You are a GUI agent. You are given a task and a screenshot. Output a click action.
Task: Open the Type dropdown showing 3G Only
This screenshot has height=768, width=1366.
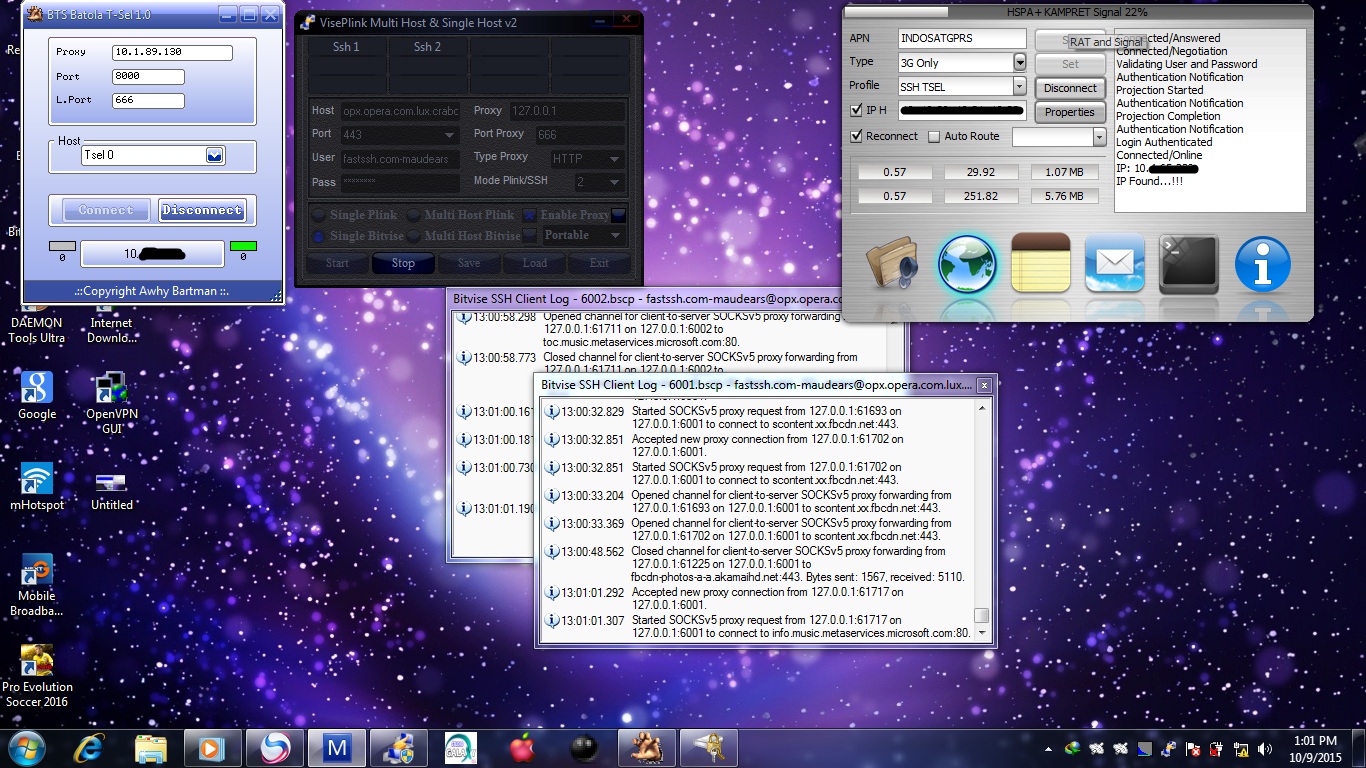tap(1018, 61)
